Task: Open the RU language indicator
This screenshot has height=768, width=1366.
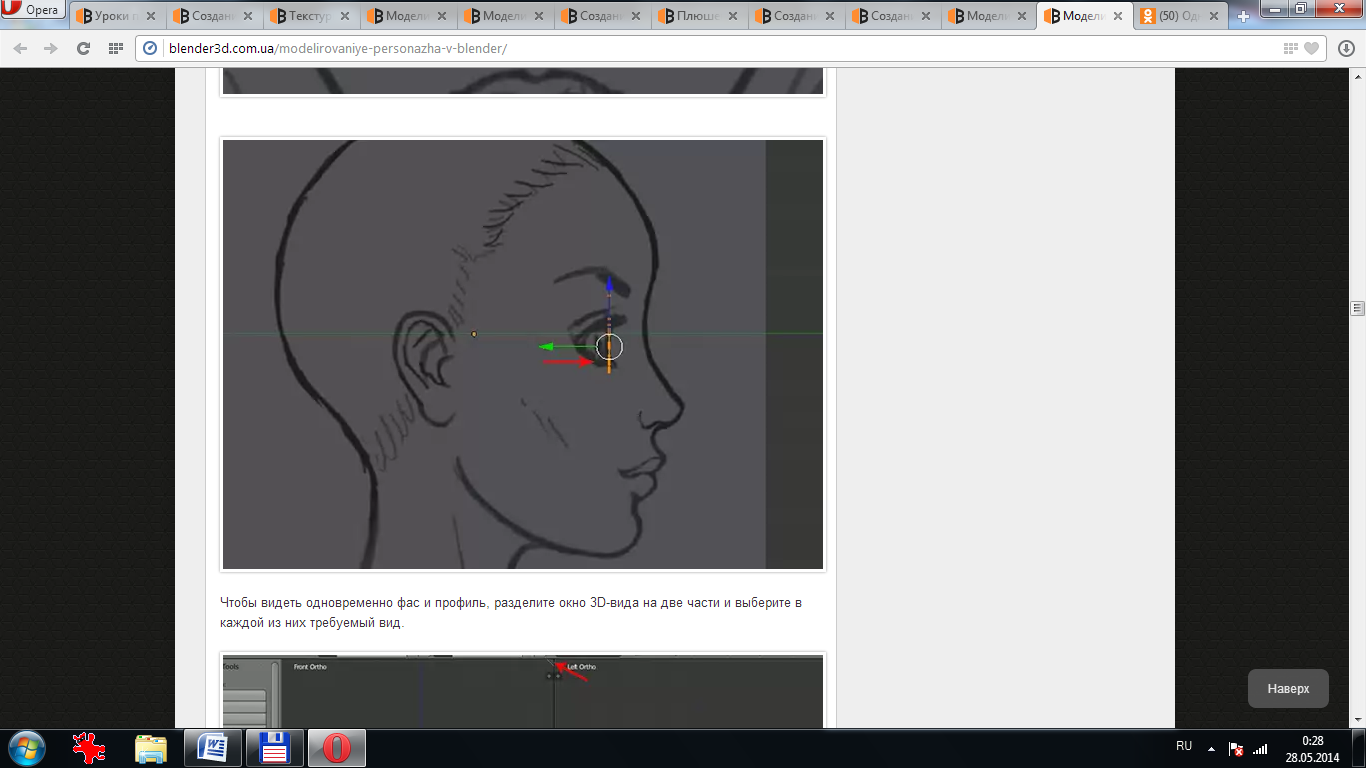Action: click(1184, 746)
